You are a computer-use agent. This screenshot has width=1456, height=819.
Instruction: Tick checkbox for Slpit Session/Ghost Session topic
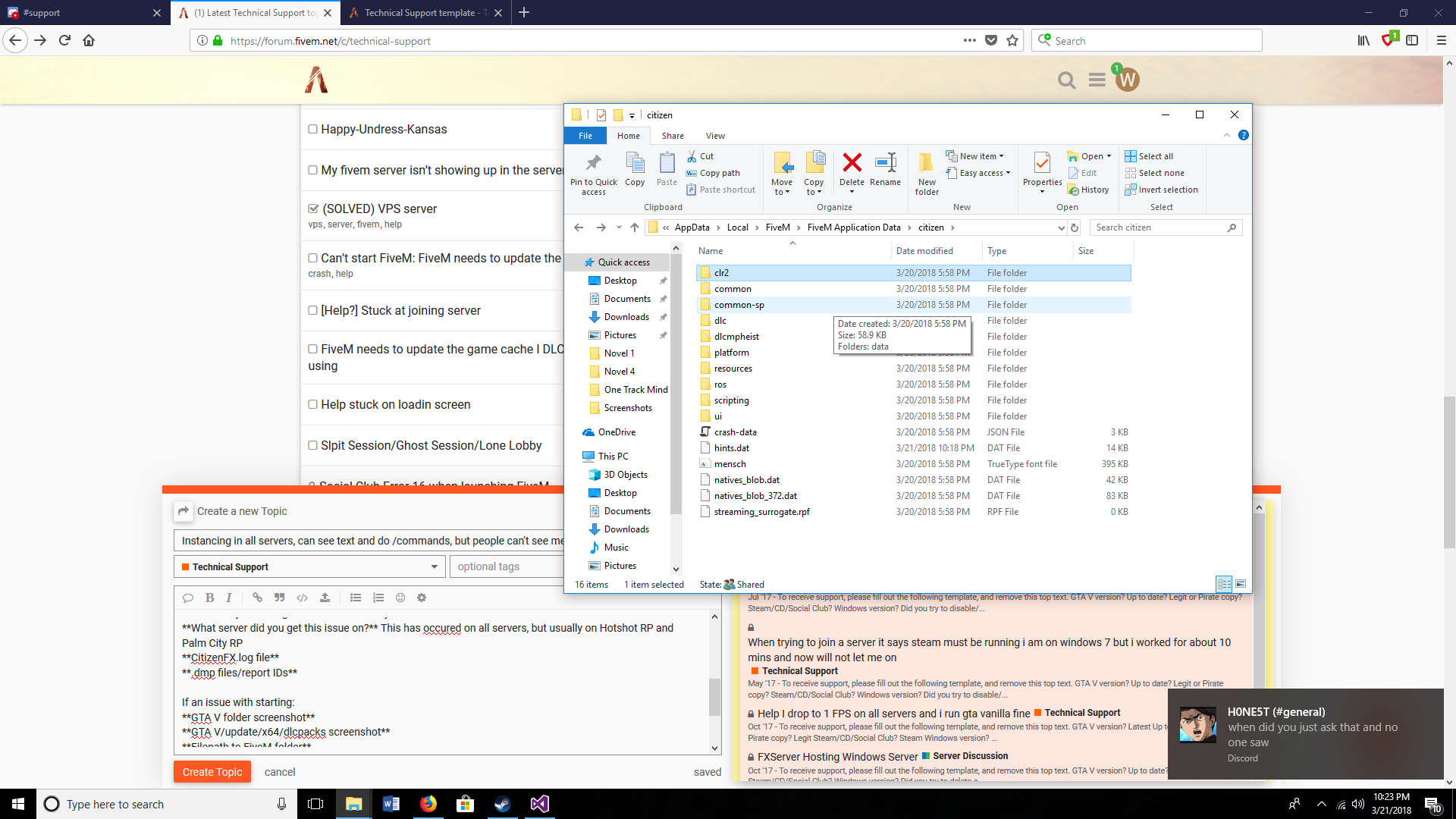(x=312, y=445)
